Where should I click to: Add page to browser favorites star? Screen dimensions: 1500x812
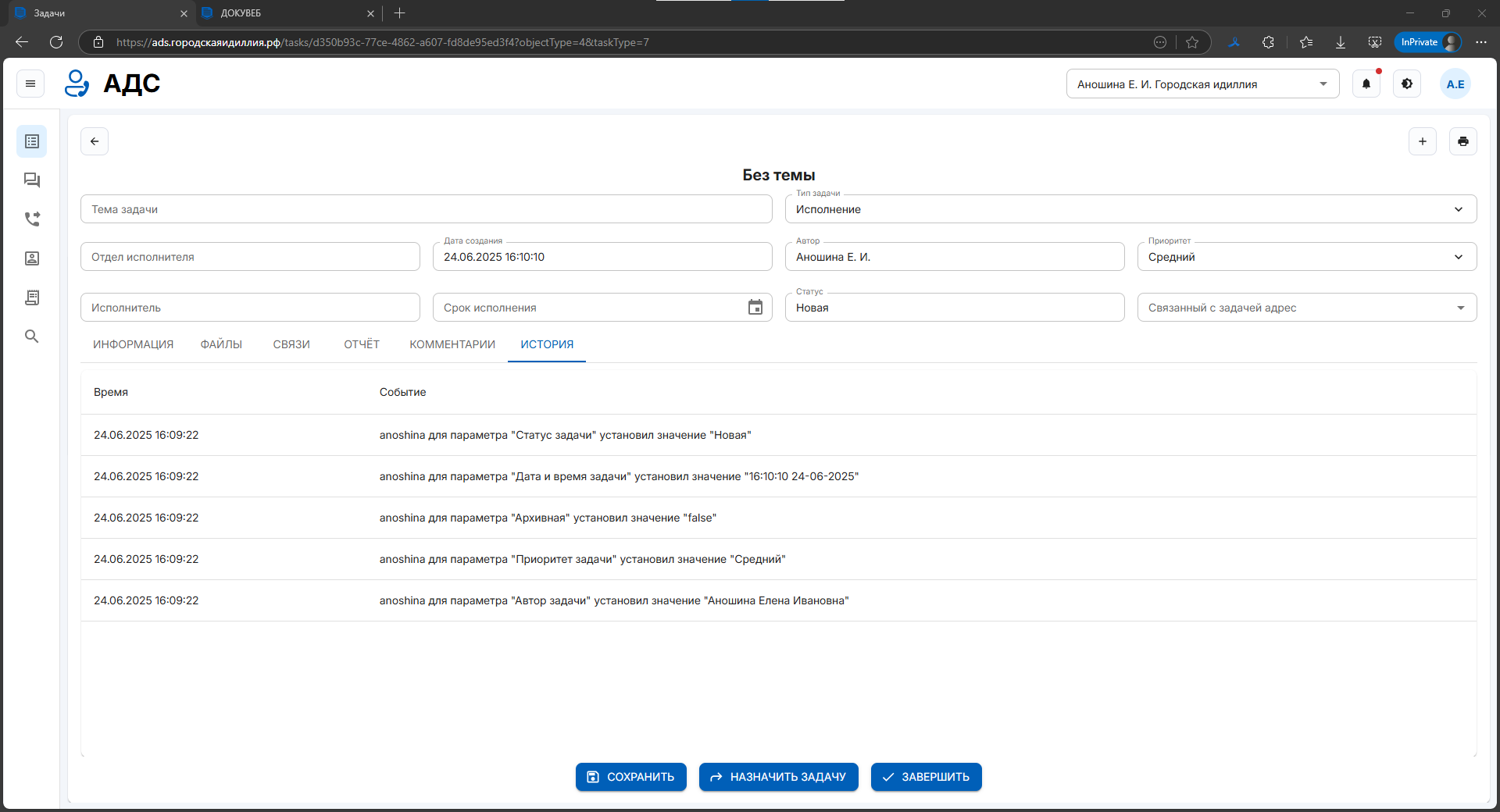pyautogui.click(x=1192, y=42)
